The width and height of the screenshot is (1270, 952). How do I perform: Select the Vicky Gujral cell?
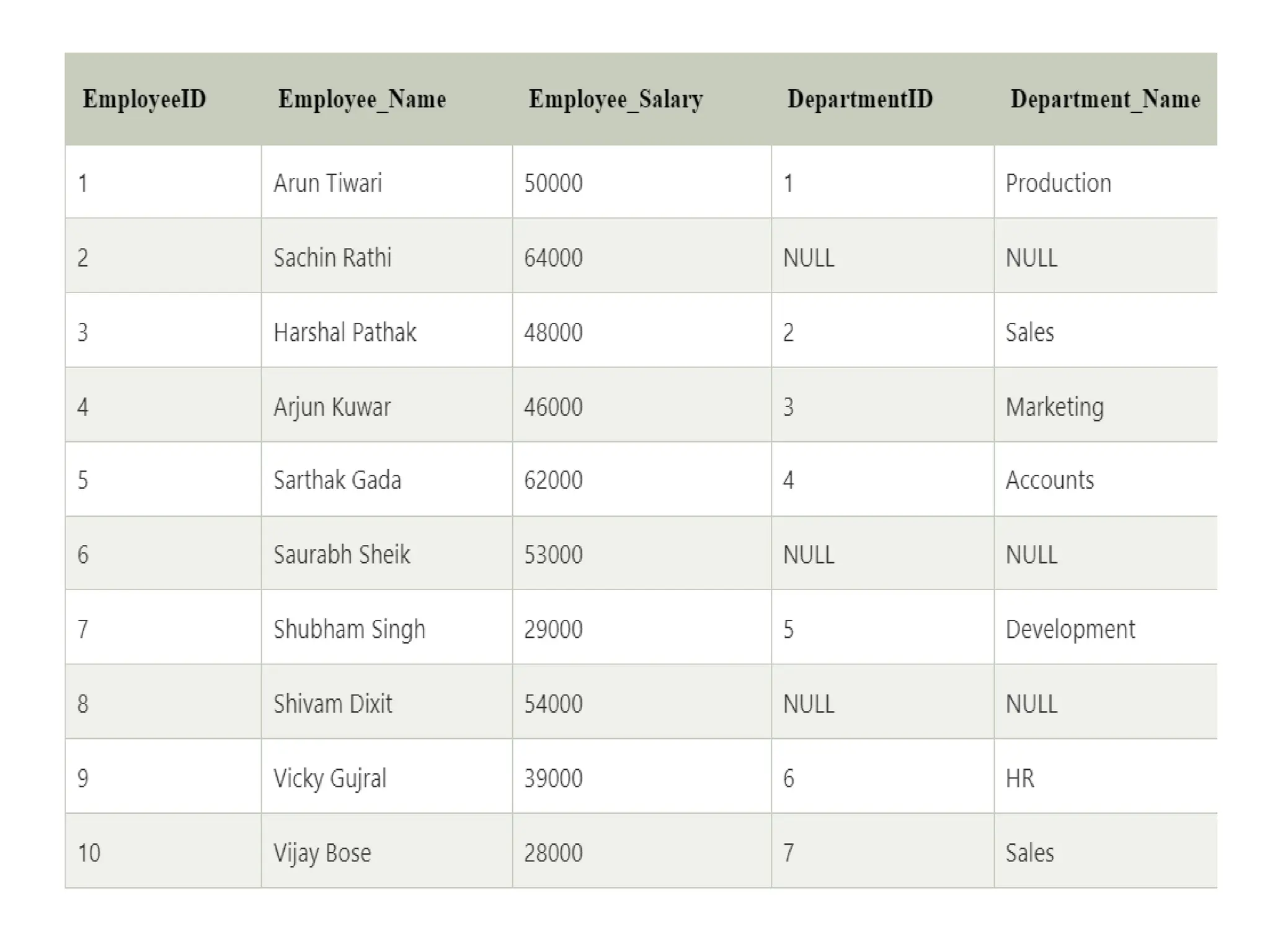[x=330, y=778]
